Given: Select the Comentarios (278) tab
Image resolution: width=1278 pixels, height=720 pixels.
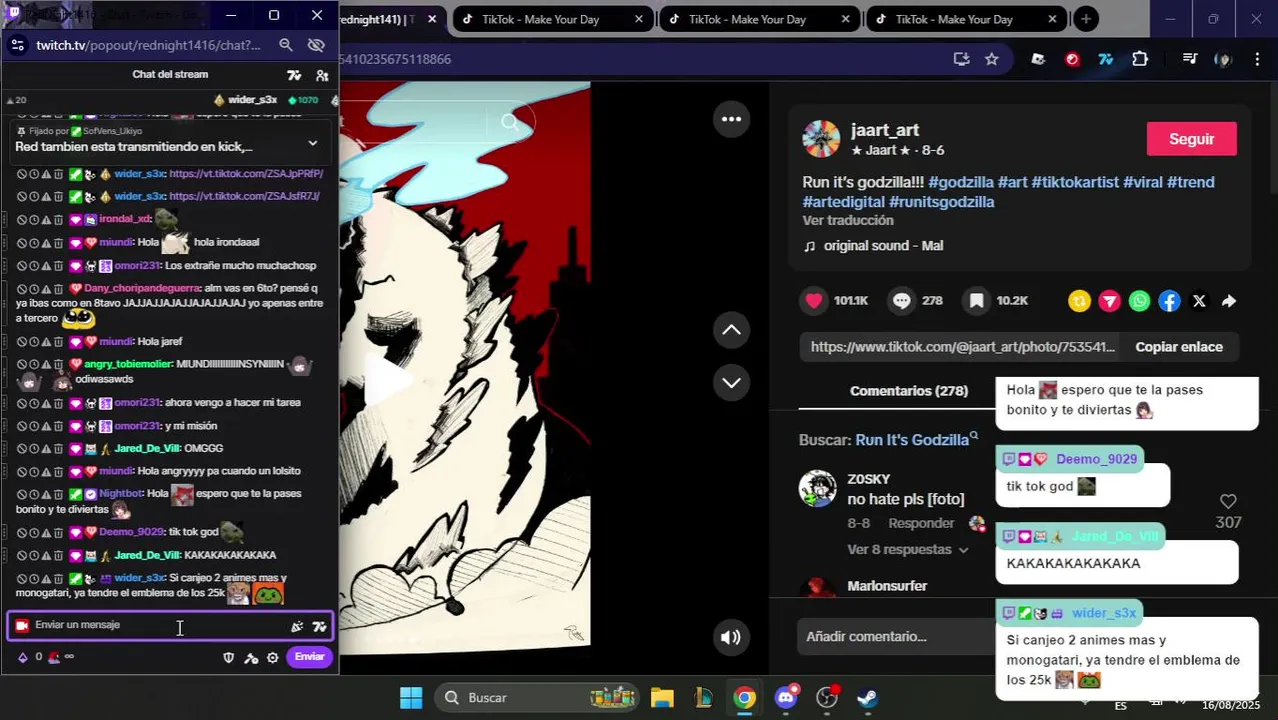Looking at the screenshot, I should pos(908,391).
